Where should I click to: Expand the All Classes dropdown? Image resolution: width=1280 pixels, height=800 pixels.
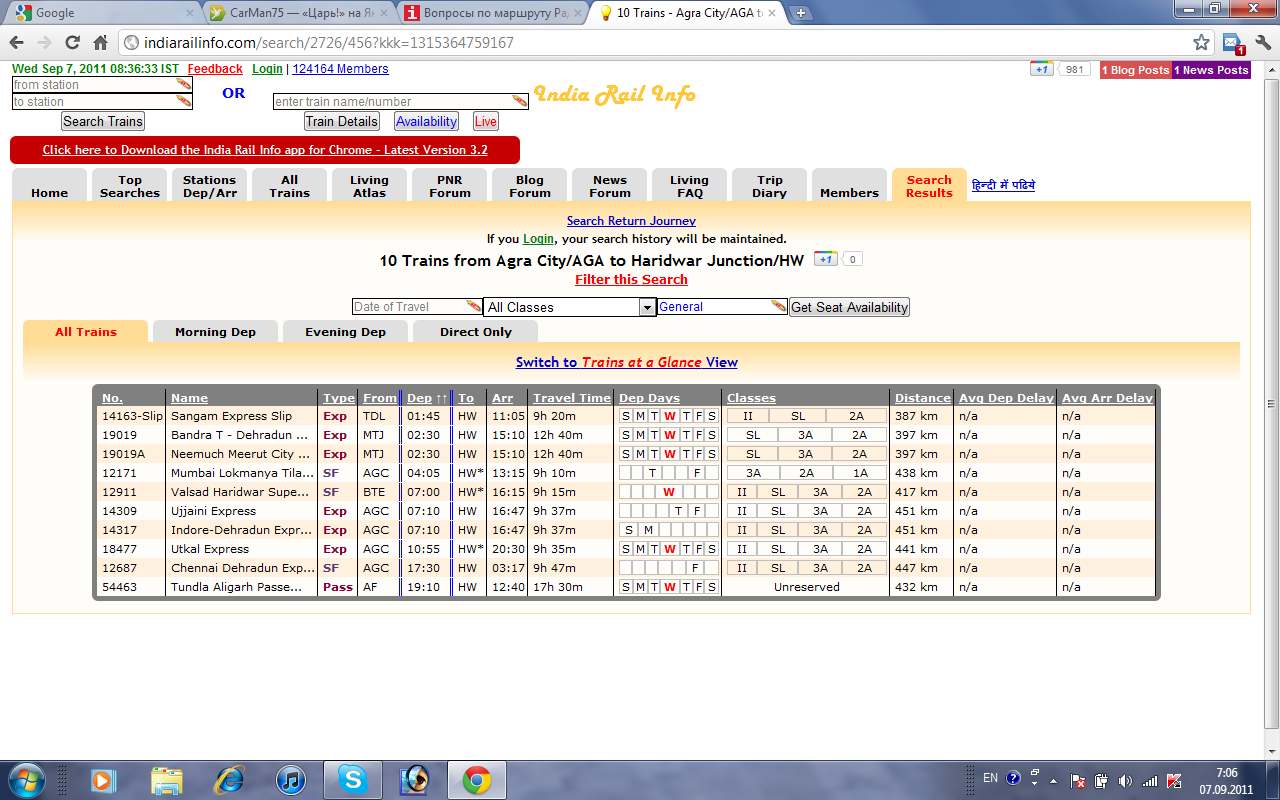[x=569, y=307]
